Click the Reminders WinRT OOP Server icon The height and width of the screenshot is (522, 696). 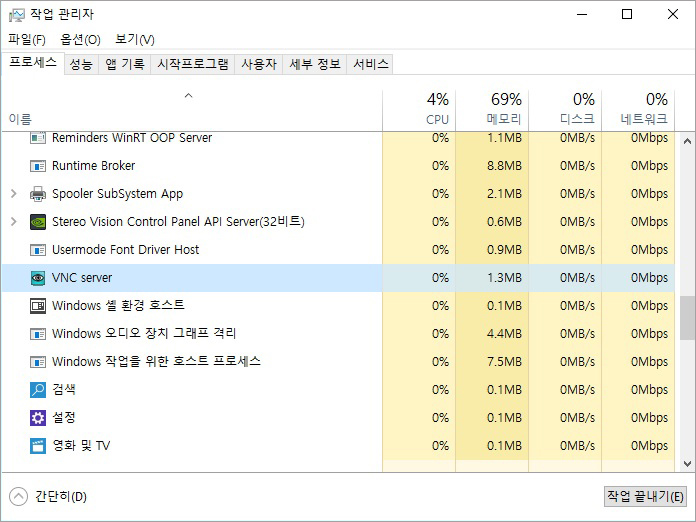click(x=38, y=138)
